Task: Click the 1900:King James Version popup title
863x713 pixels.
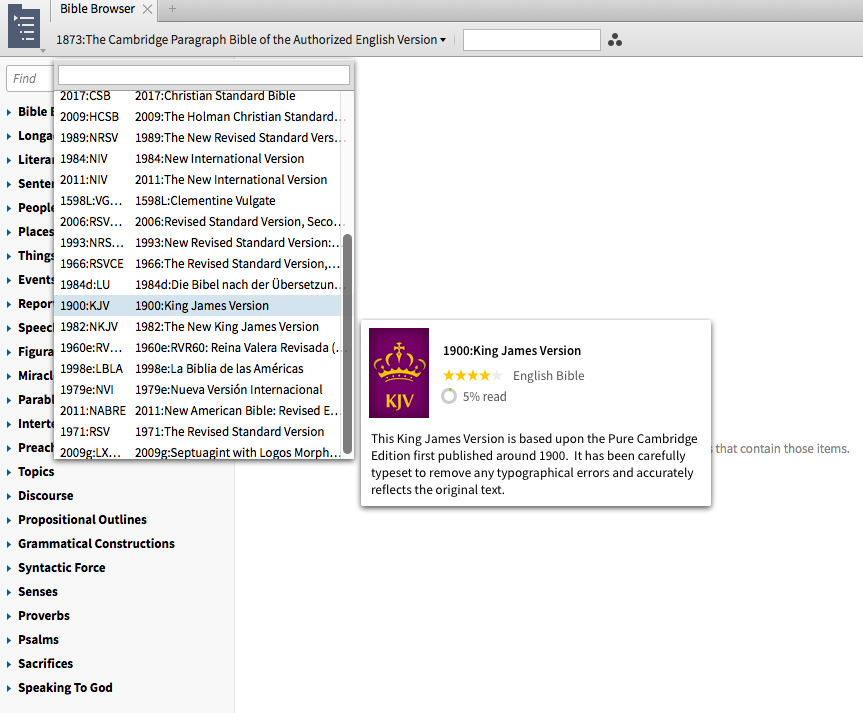Action: click(x=512, y=351)
